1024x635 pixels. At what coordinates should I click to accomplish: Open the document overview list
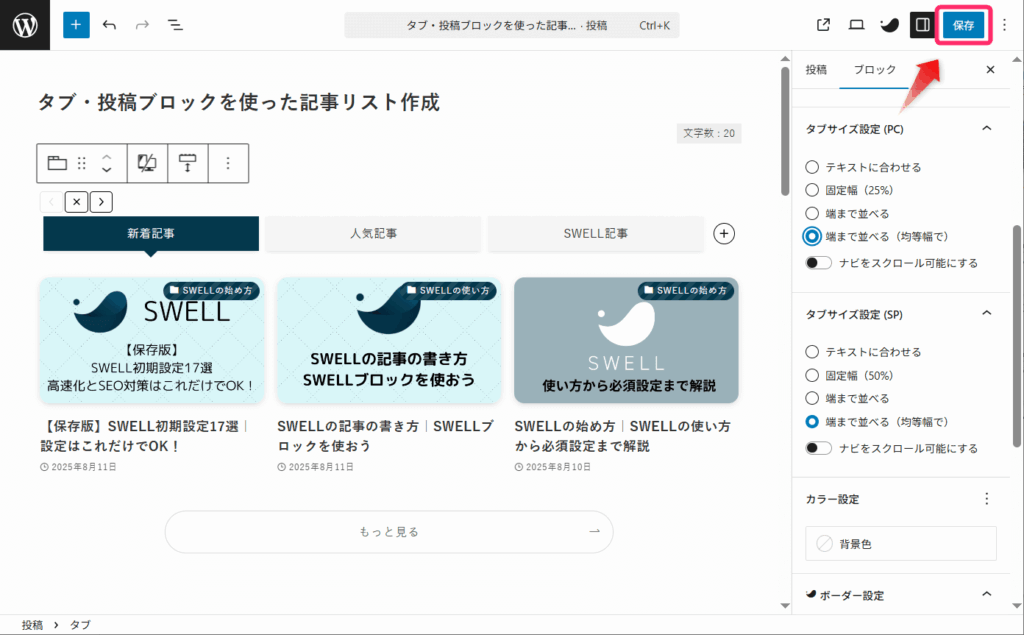click(175, 25)
